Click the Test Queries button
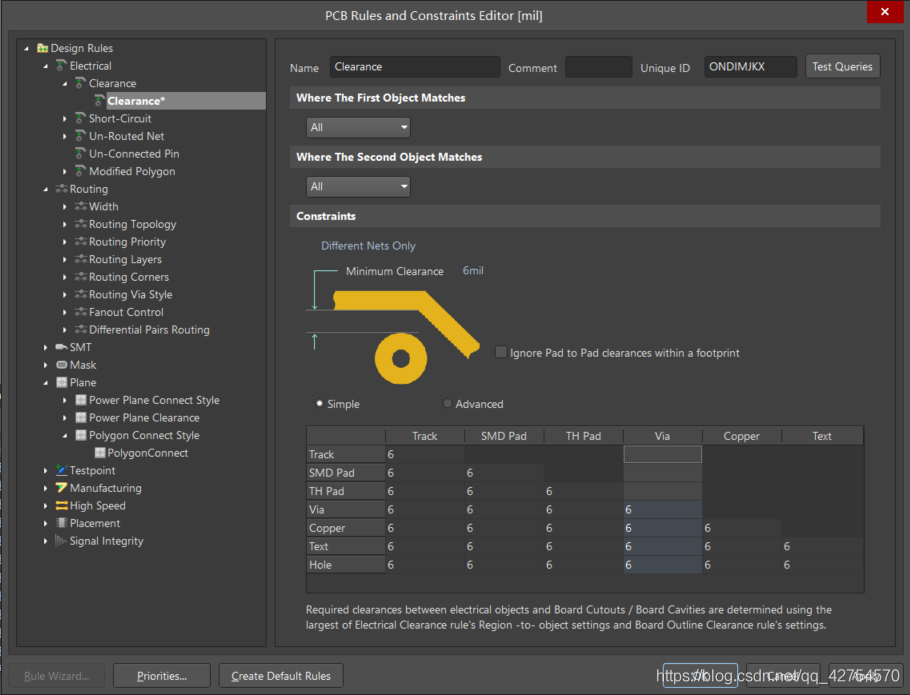Image resolution: width=910 pixels, height=695 pixels. point(842,67)
